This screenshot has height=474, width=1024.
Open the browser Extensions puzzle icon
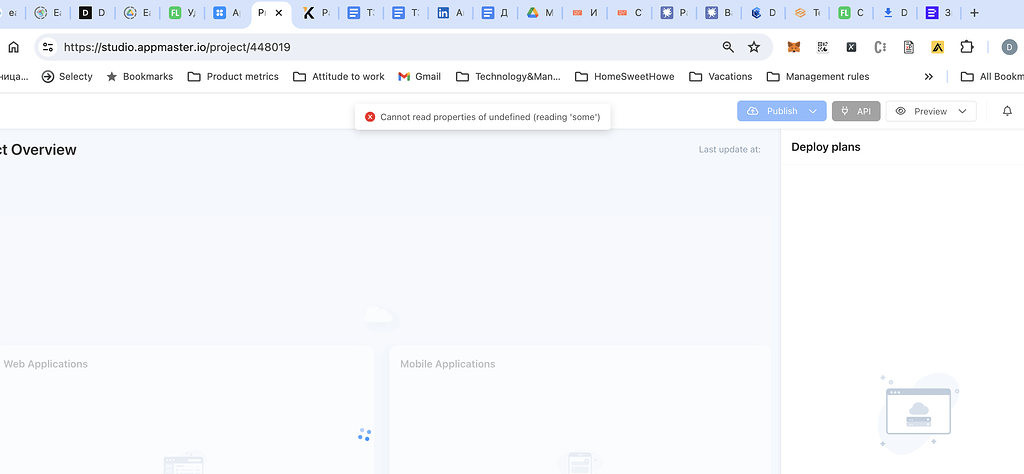pyautogui.click(x=967, y=47)
